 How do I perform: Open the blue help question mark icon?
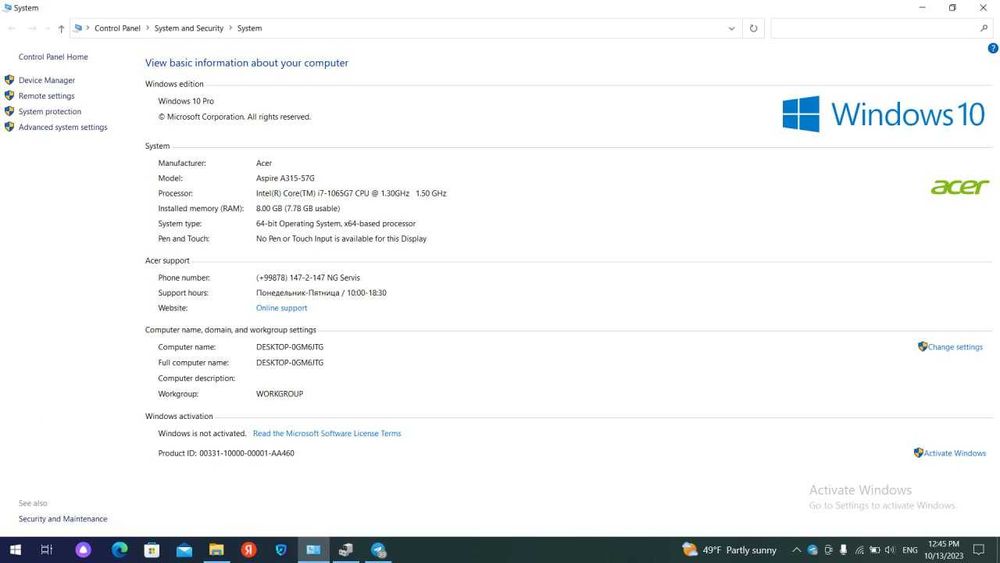click(x=993, y=48)
